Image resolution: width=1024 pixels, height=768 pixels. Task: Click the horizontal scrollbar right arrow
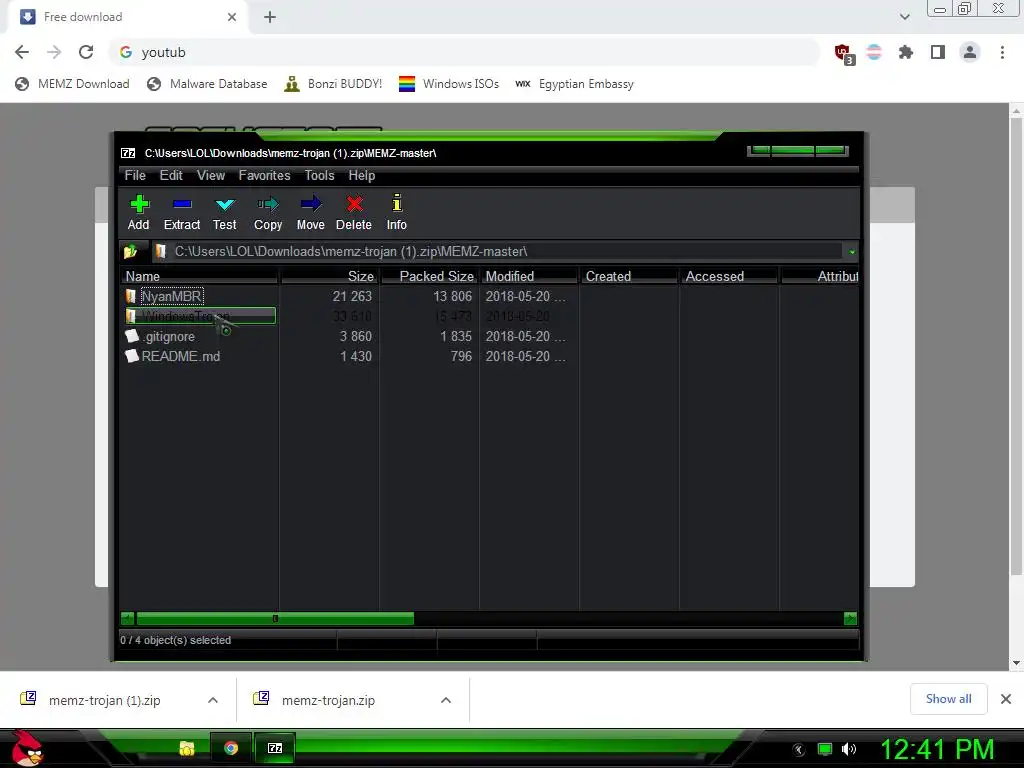click(x=850, y=618)
